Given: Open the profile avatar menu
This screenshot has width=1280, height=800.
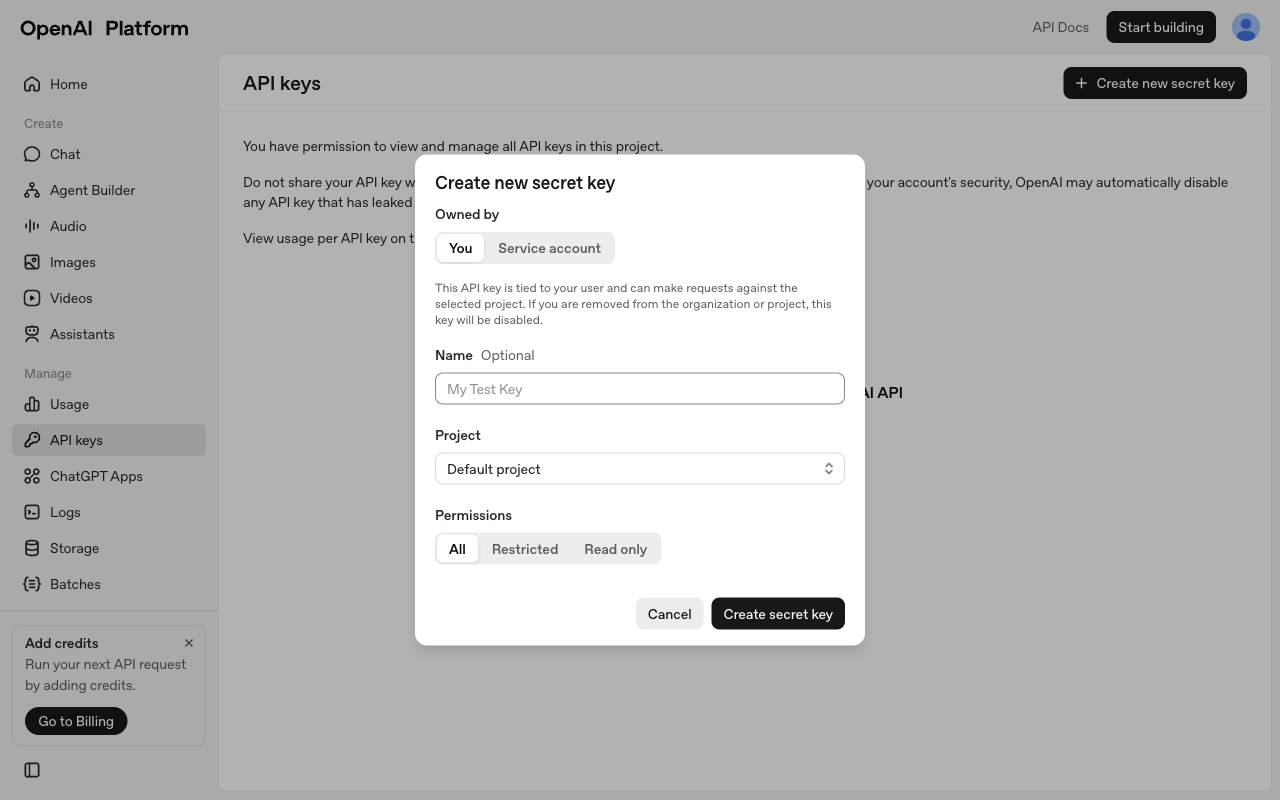Looking at the screenshot, I should [1245, 27].
